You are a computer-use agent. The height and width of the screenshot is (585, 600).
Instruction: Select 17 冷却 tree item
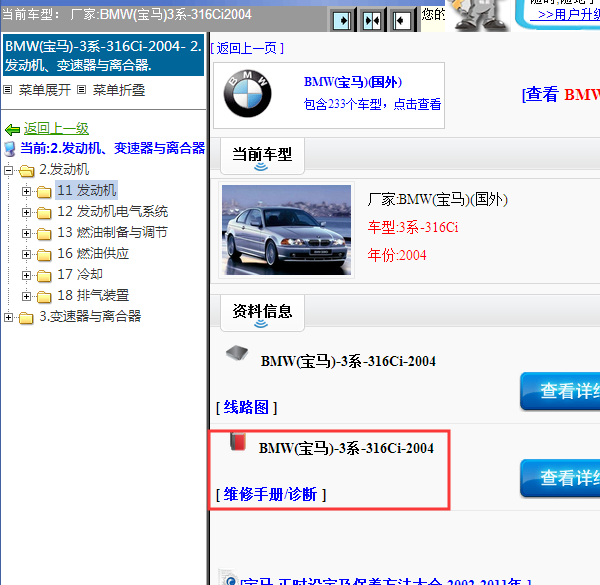click(80, 275)
